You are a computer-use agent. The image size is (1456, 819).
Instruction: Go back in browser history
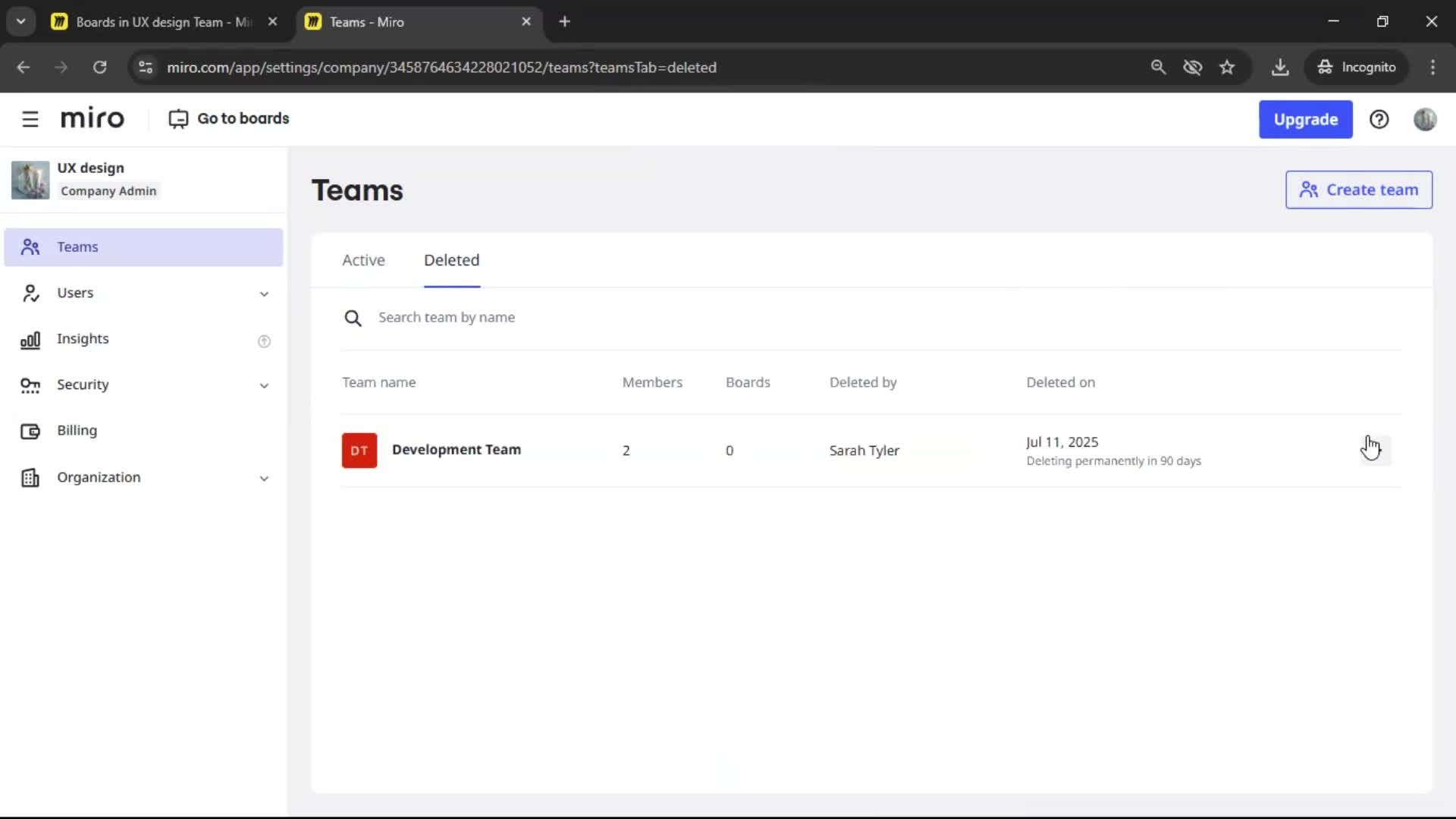click(x=24, y=67)
